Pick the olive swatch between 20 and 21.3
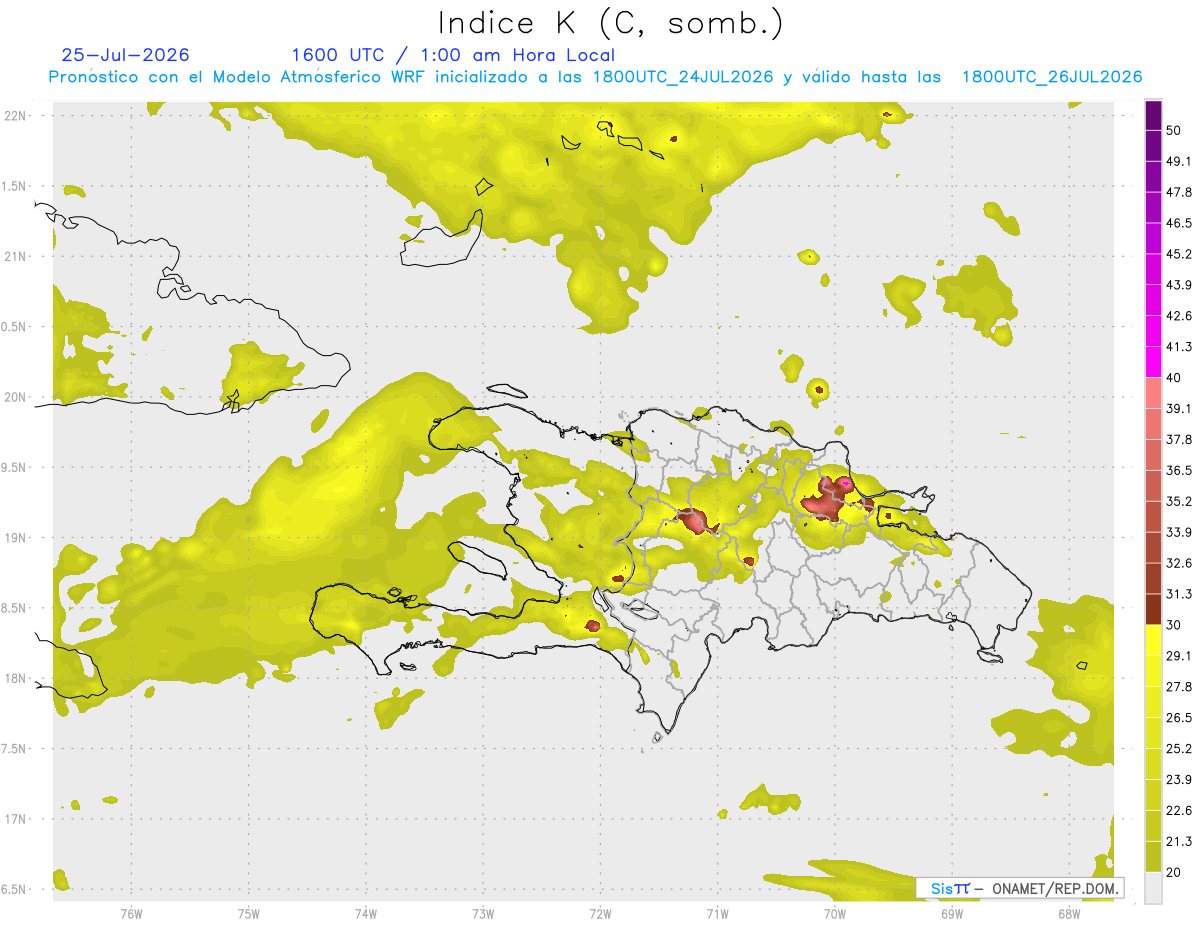This screenshot has width=1200, height=927. [x=1153, y=857]
